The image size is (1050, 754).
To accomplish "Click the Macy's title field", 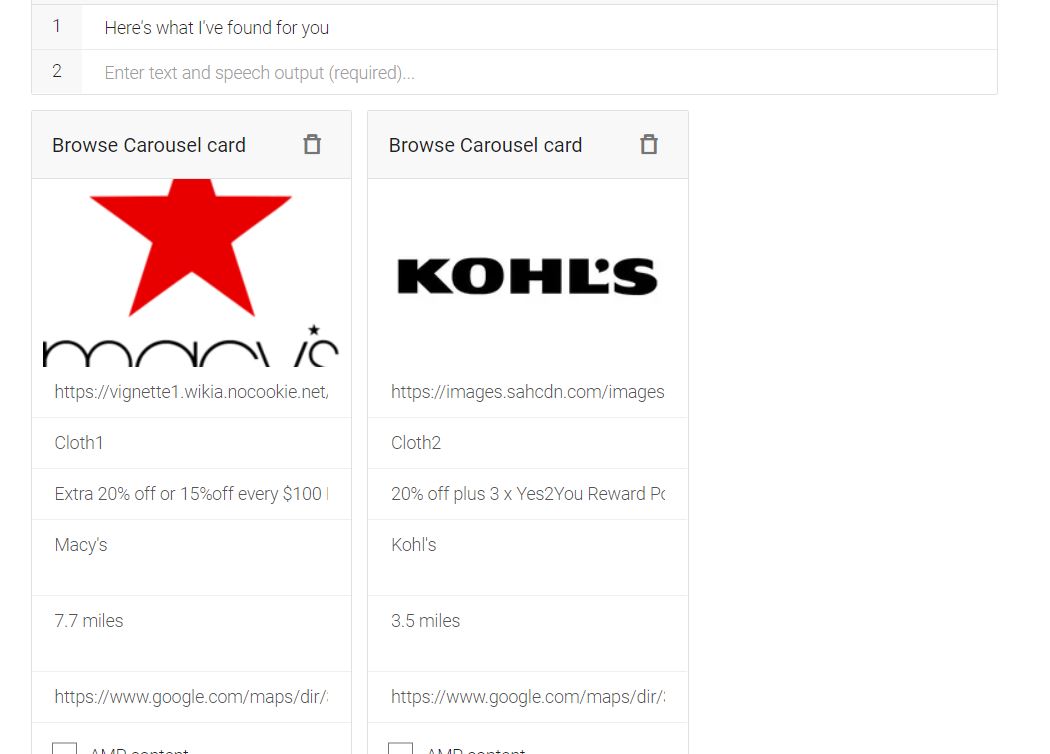I will point(192,557).
